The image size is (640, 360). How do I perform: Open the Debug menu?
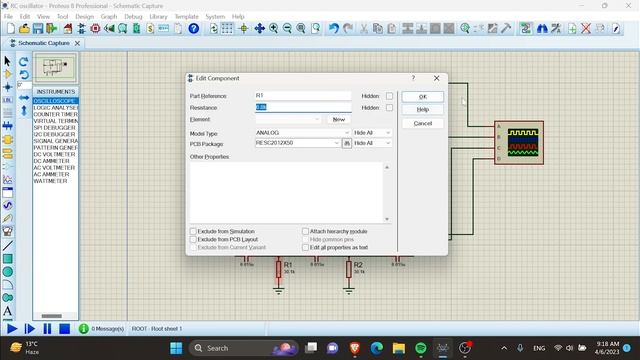133,17
